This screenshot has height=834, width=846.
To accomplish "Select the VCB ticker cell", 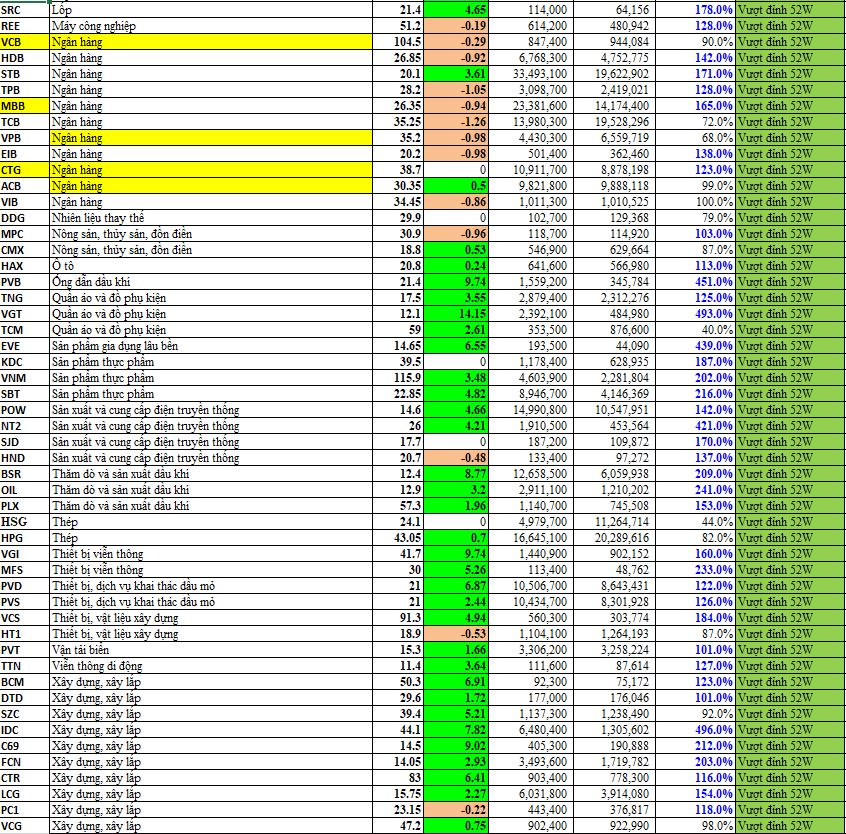I will pos(24,42).
